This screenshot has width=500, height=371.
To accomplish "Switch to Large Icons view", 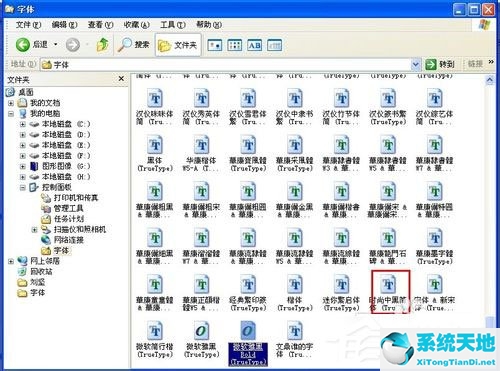I will point(215,45).
